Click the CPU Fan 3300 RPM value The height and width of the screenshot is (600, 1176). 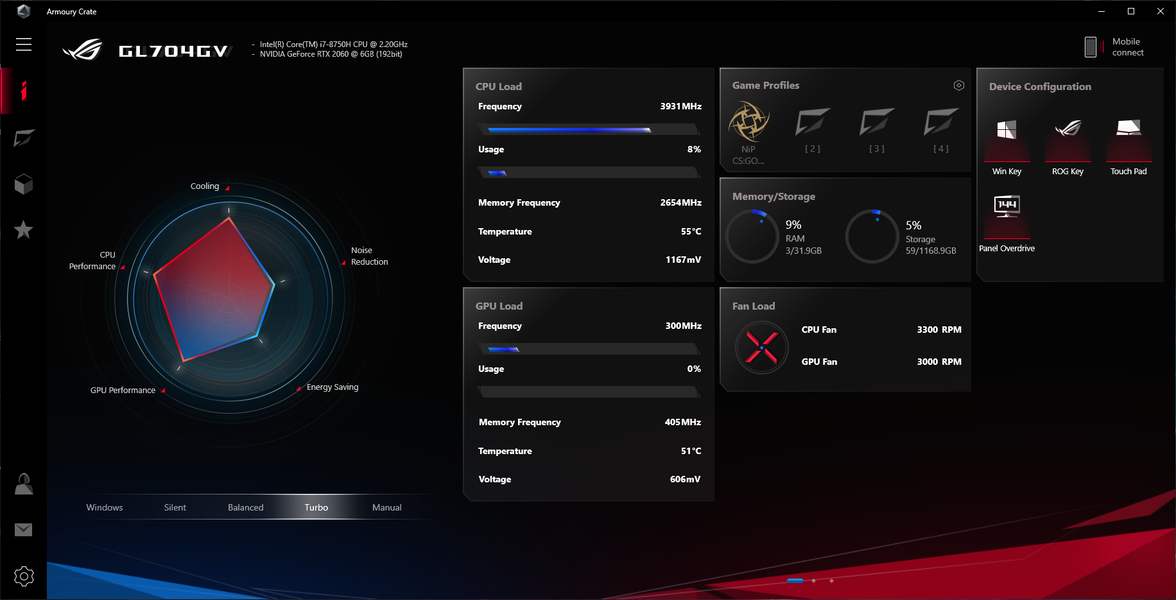tap(939, 329)
